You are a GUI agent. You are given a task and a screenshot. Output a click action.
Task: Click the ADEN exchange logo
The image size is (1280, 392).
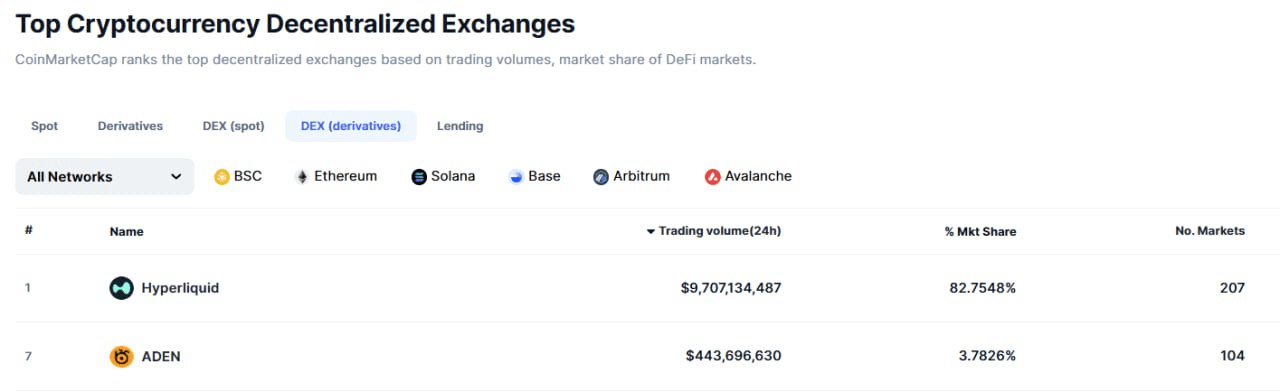pyautogui.click(x=121, y=356)
